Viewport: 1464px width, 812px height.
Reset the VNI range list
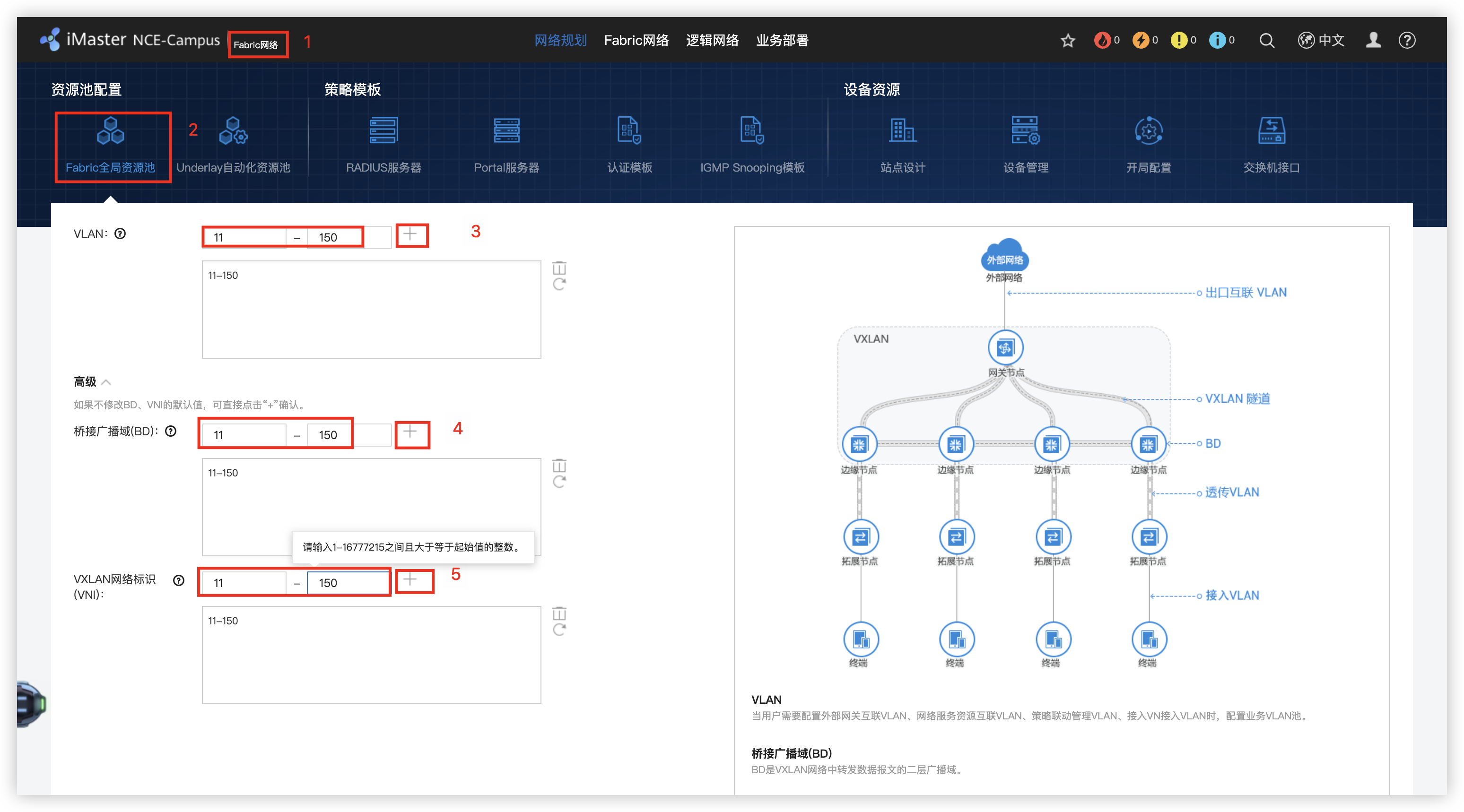559,630
